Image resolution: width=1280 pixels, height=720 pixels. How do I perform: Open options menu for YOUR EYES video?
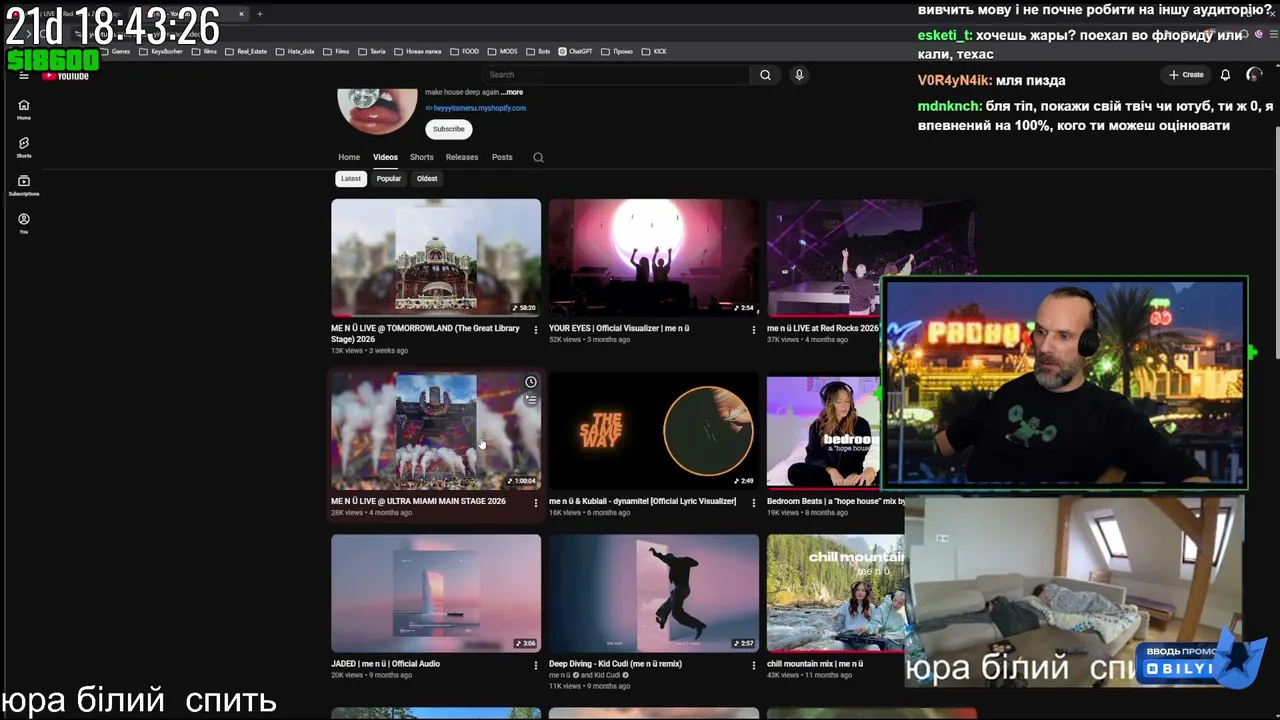(x=754, y=329)
